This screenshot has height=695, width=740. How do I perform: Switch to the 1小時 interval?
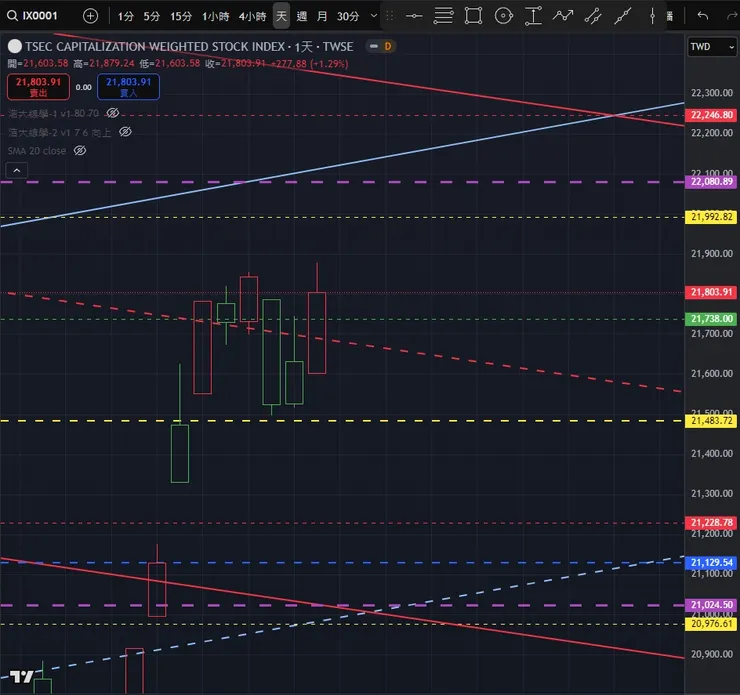coord(216,17)
